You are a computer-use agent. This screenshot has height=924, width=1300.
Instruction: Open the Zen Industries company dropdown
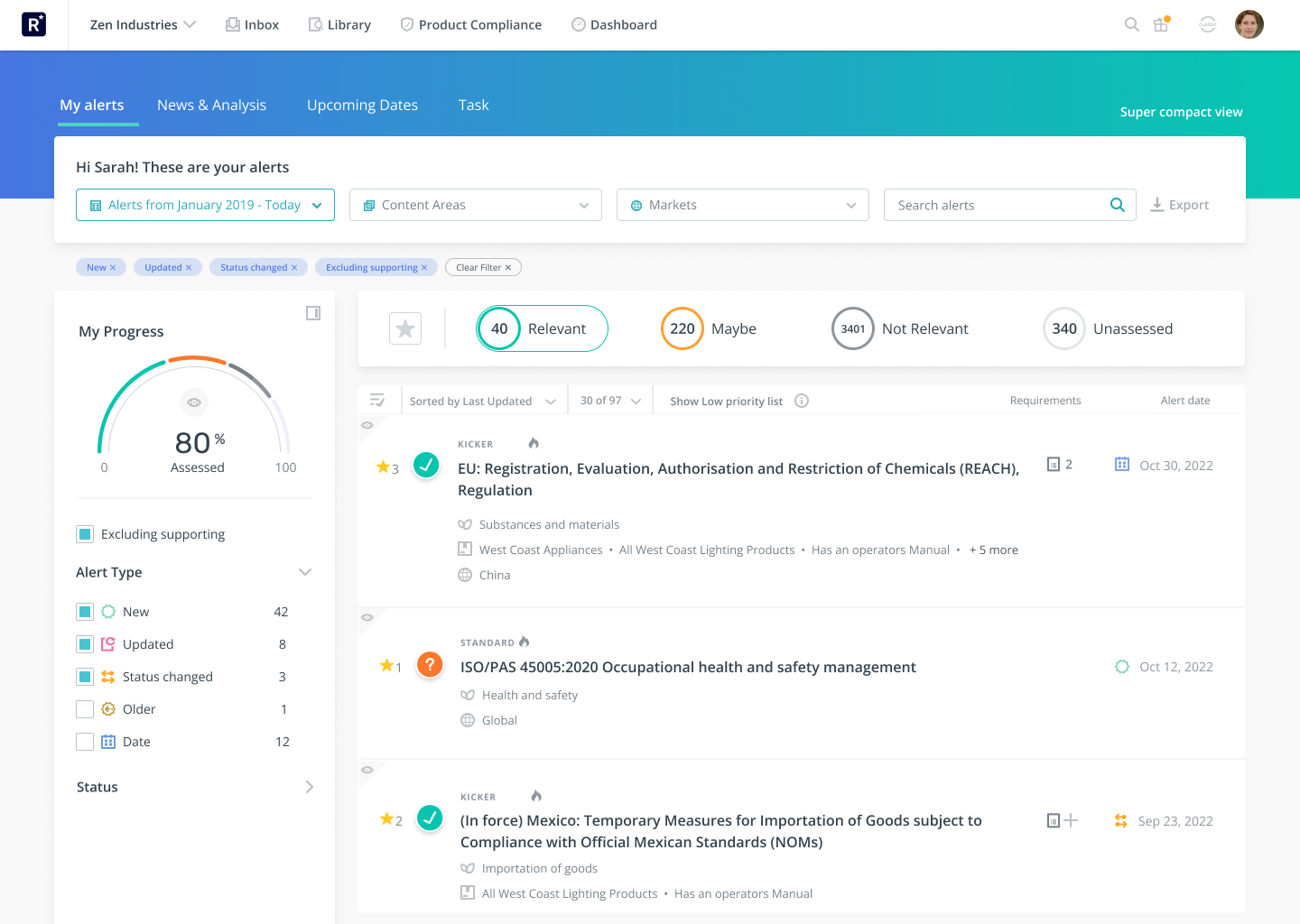click(x=143, y=24)
